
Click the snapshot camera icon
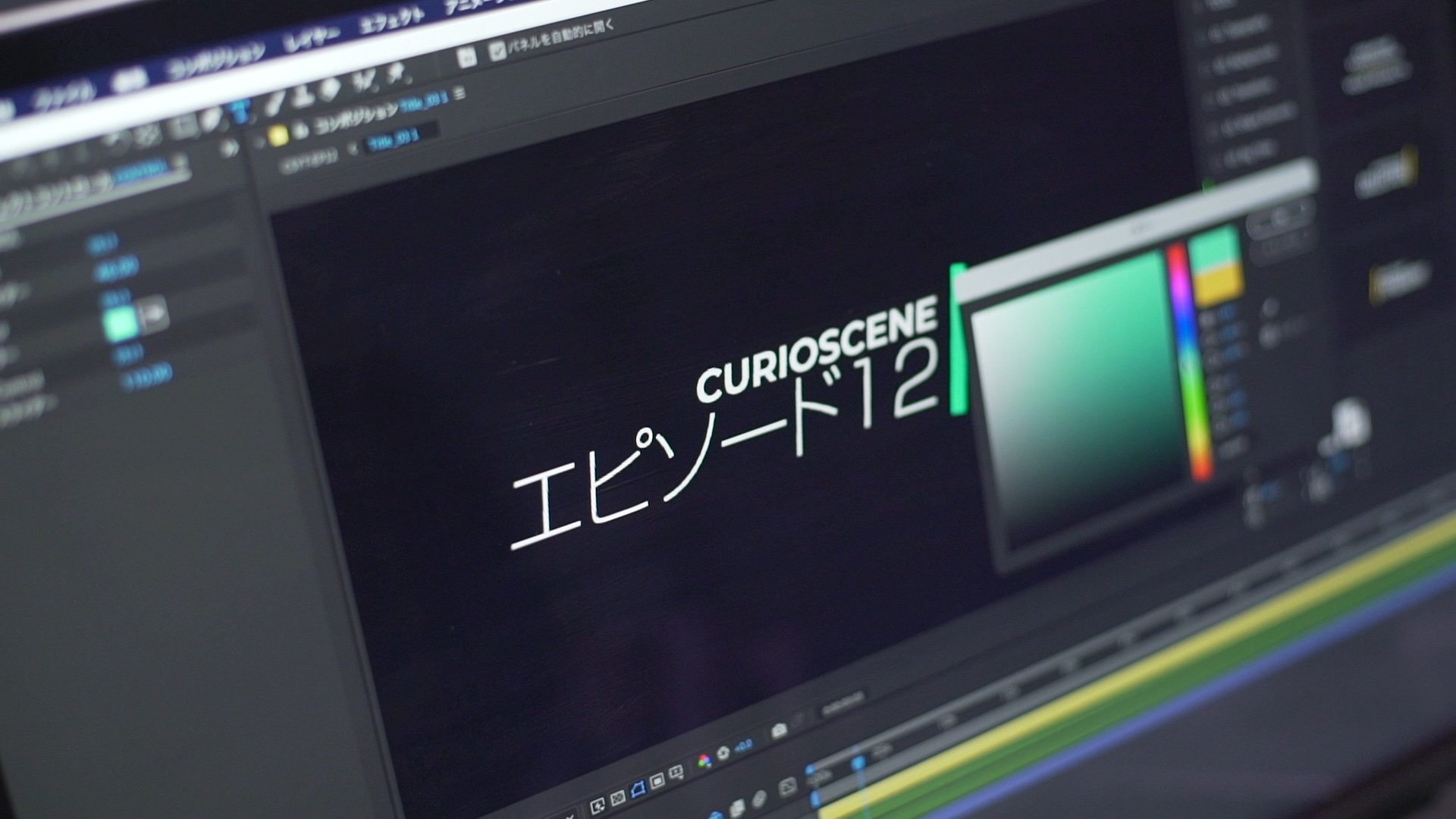click(779, 730)
